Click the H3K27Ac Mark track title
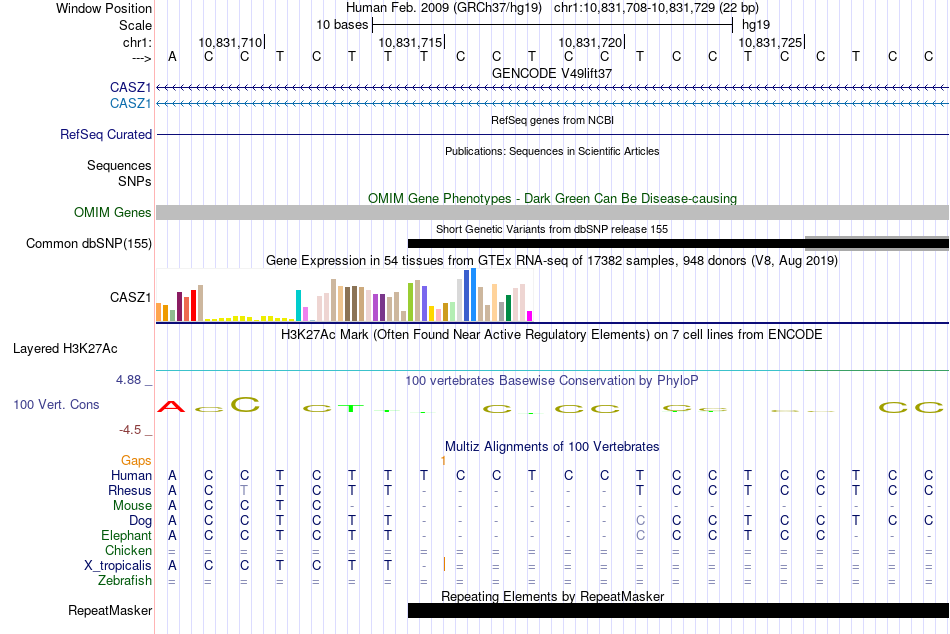 click(552, 335)
